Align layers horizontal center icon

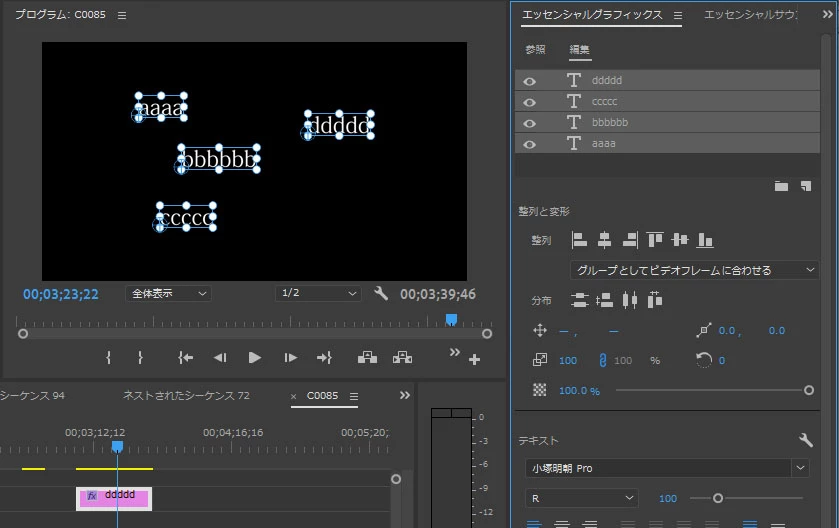[x=604, y=240]
